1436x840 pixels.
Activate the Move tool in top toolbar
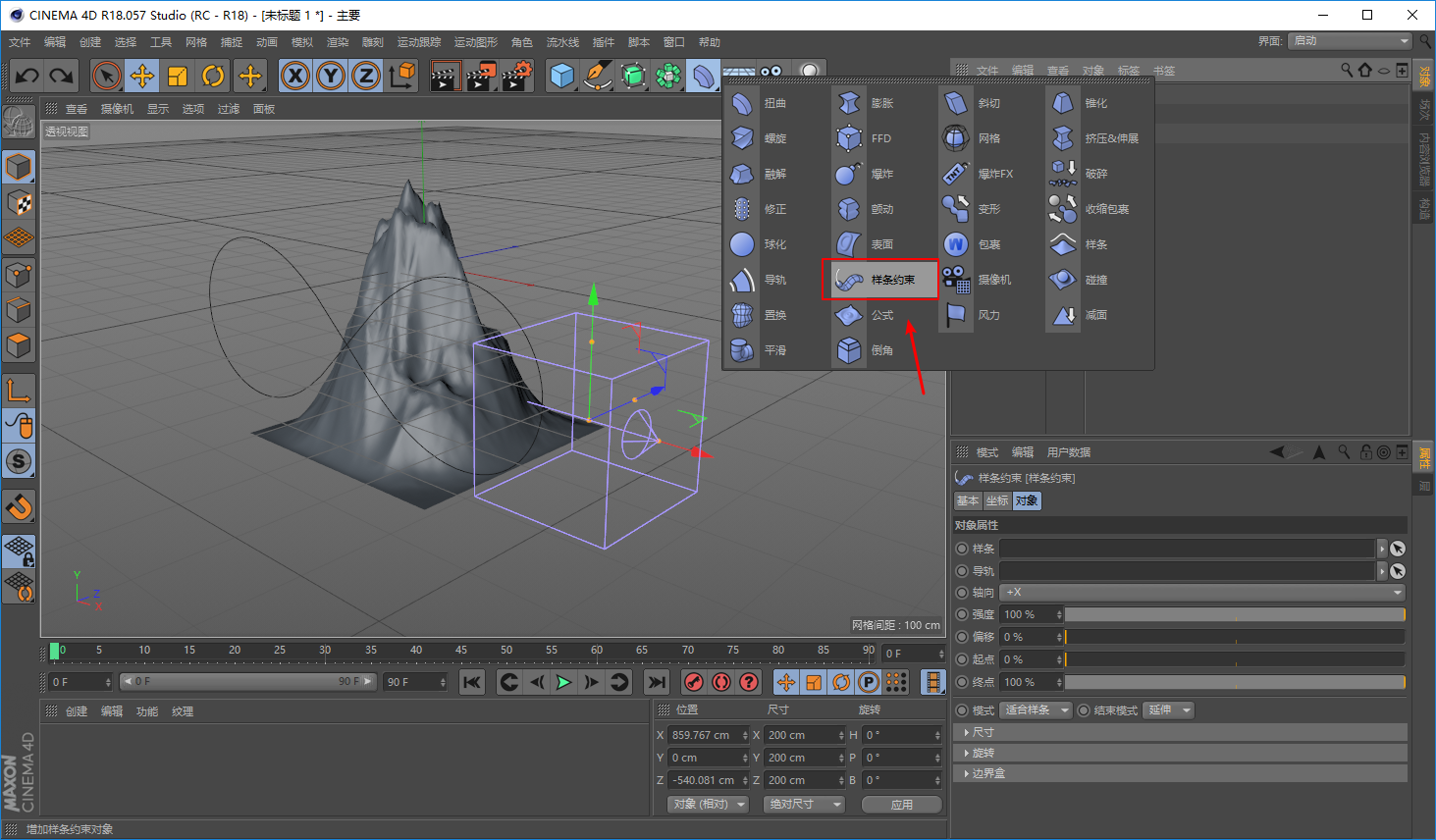pyautogui.click(x=142, y=76)
